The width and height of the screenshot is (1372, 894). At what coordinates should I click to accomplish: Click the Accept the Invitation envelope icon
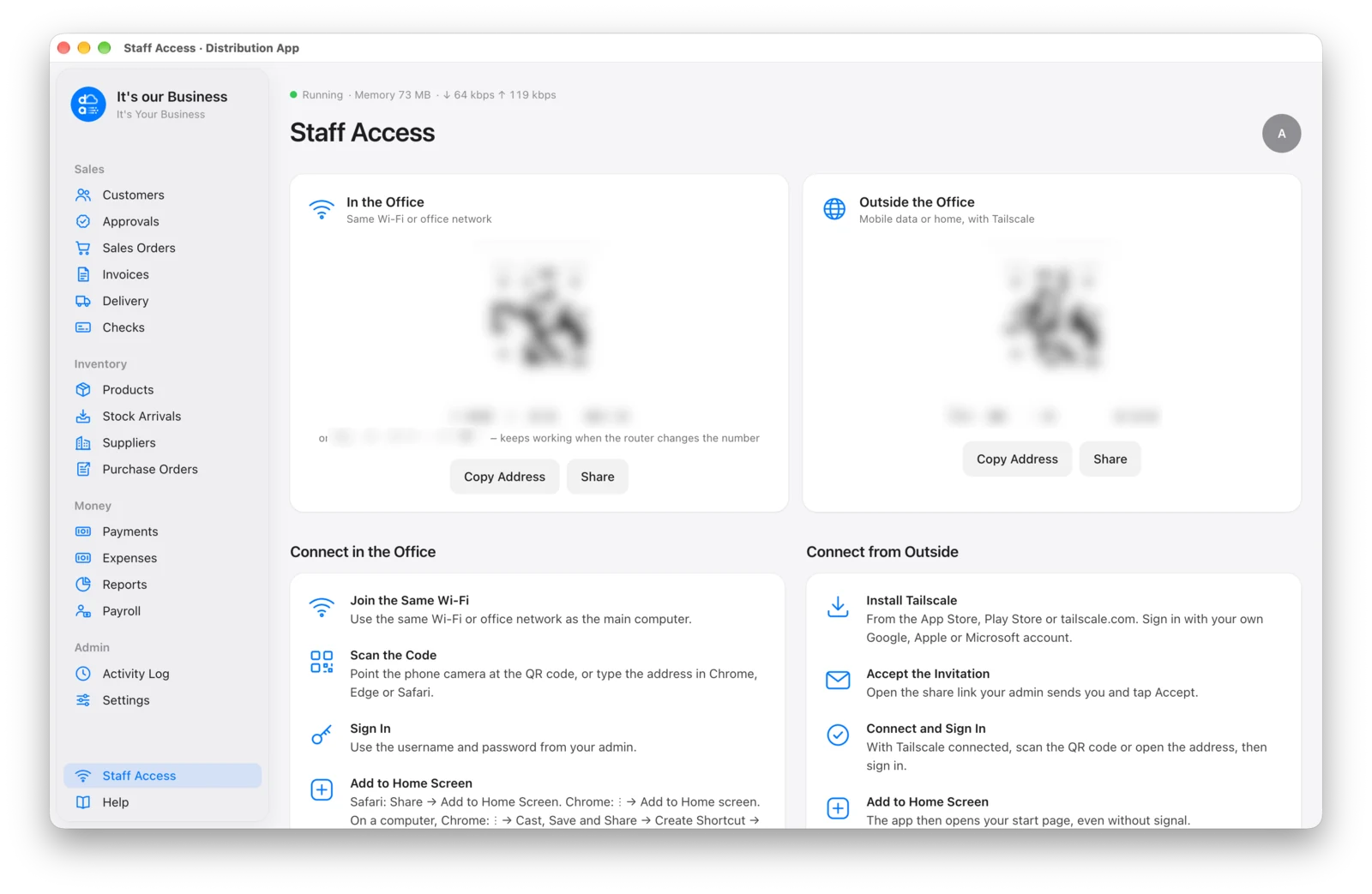coord(838,681)
